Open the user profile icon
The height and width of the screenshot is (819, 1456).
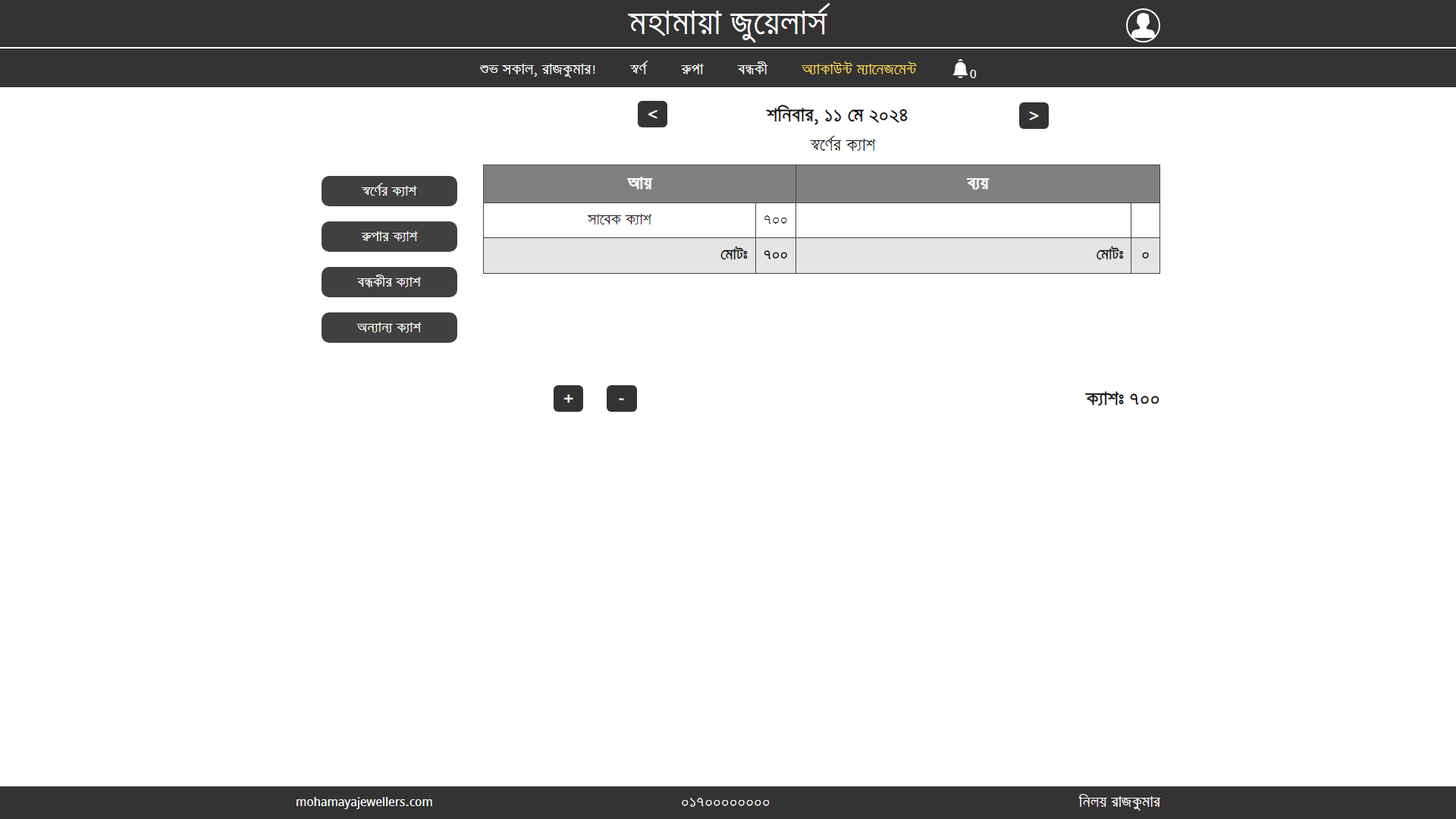point(1142,25)
